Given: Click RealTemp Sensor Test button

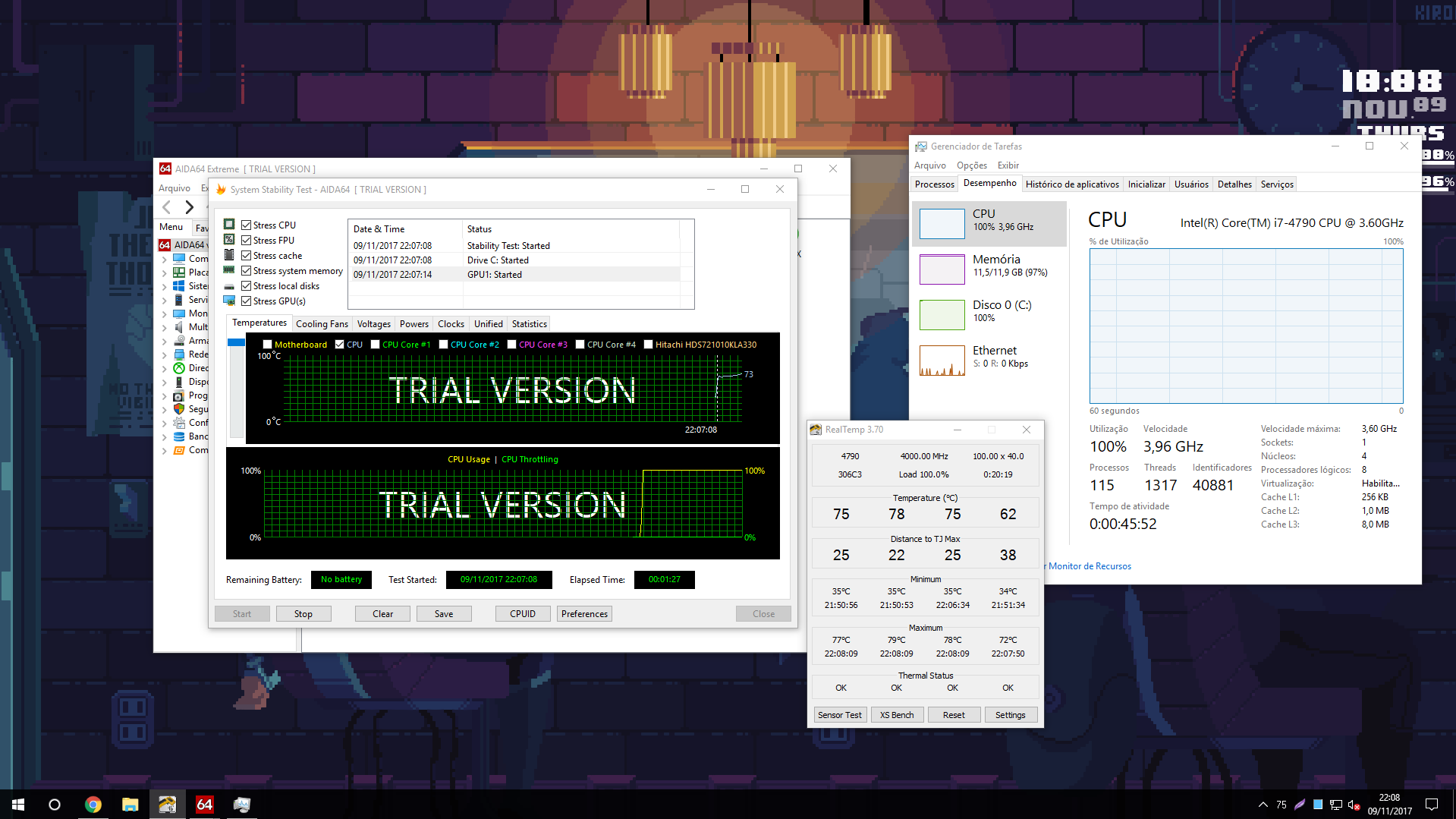Looking at the screenshot, I should click(840, 715).
